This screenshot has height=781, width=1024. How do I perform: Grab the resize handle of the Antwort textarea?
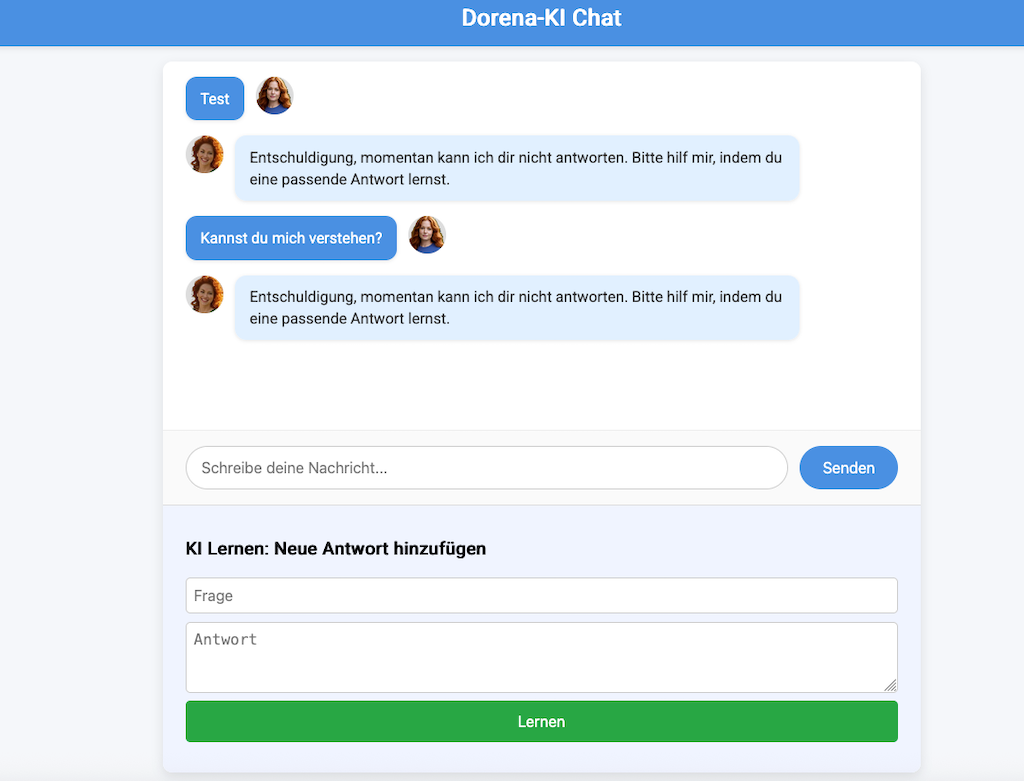[x=890, y=685]
